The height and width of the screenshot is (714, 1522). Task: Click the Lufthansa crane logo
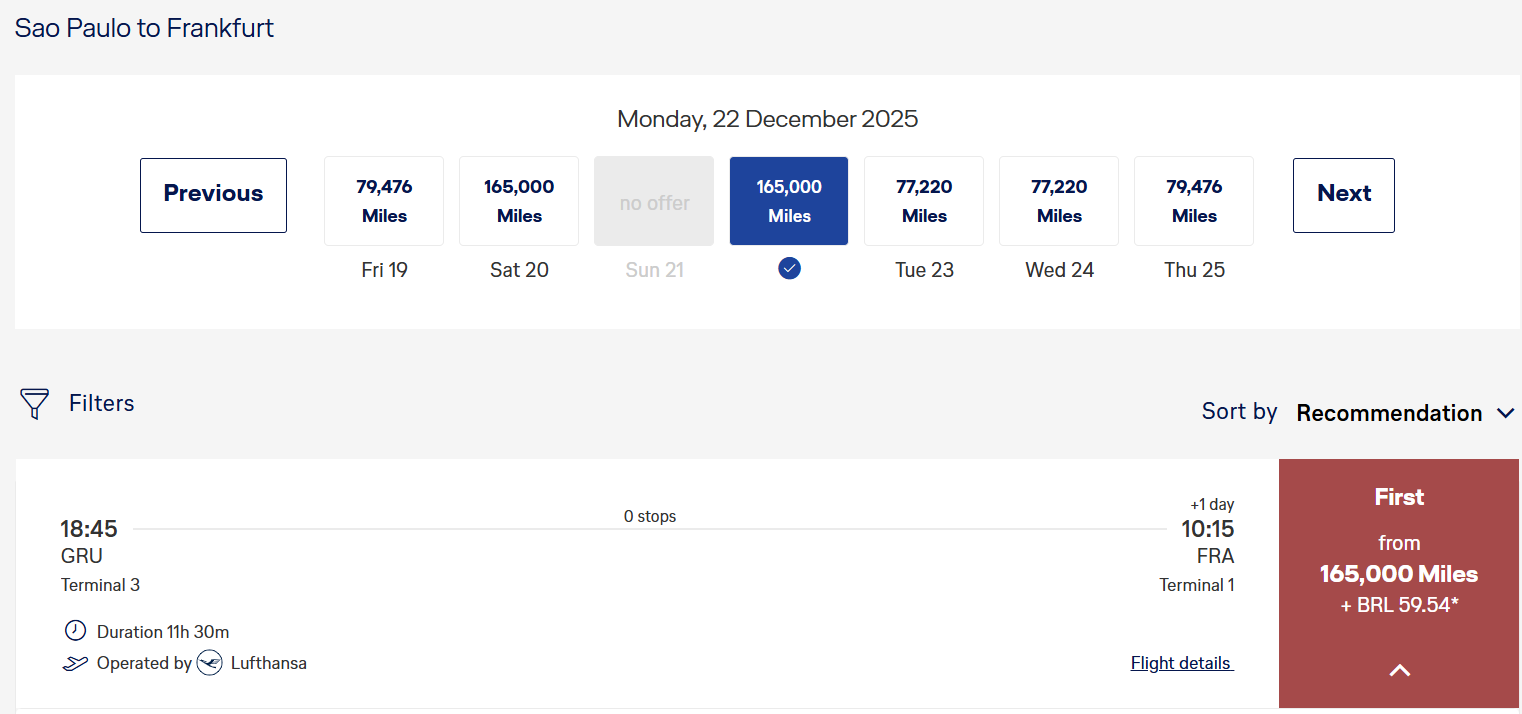(x=210, y=663)
